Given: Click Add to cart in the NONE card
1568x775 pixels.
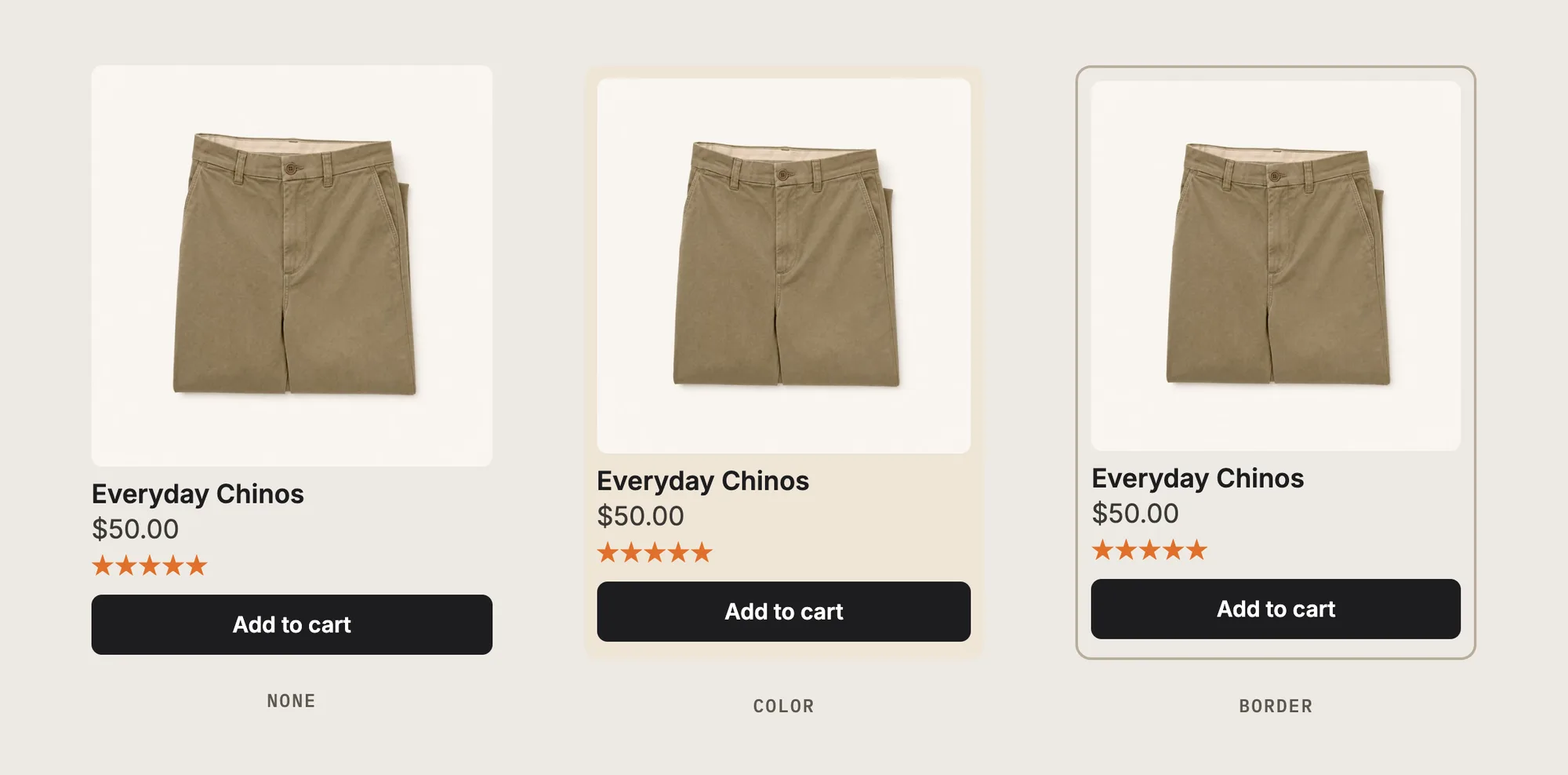Looking at the screenshot, I should coord(292,624).
